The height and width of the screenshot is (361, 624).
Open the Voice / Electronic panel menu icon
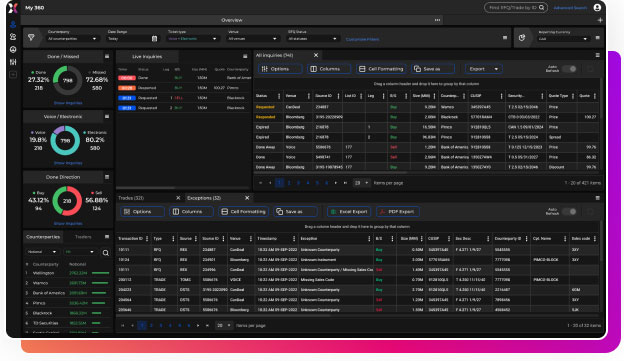107,117
